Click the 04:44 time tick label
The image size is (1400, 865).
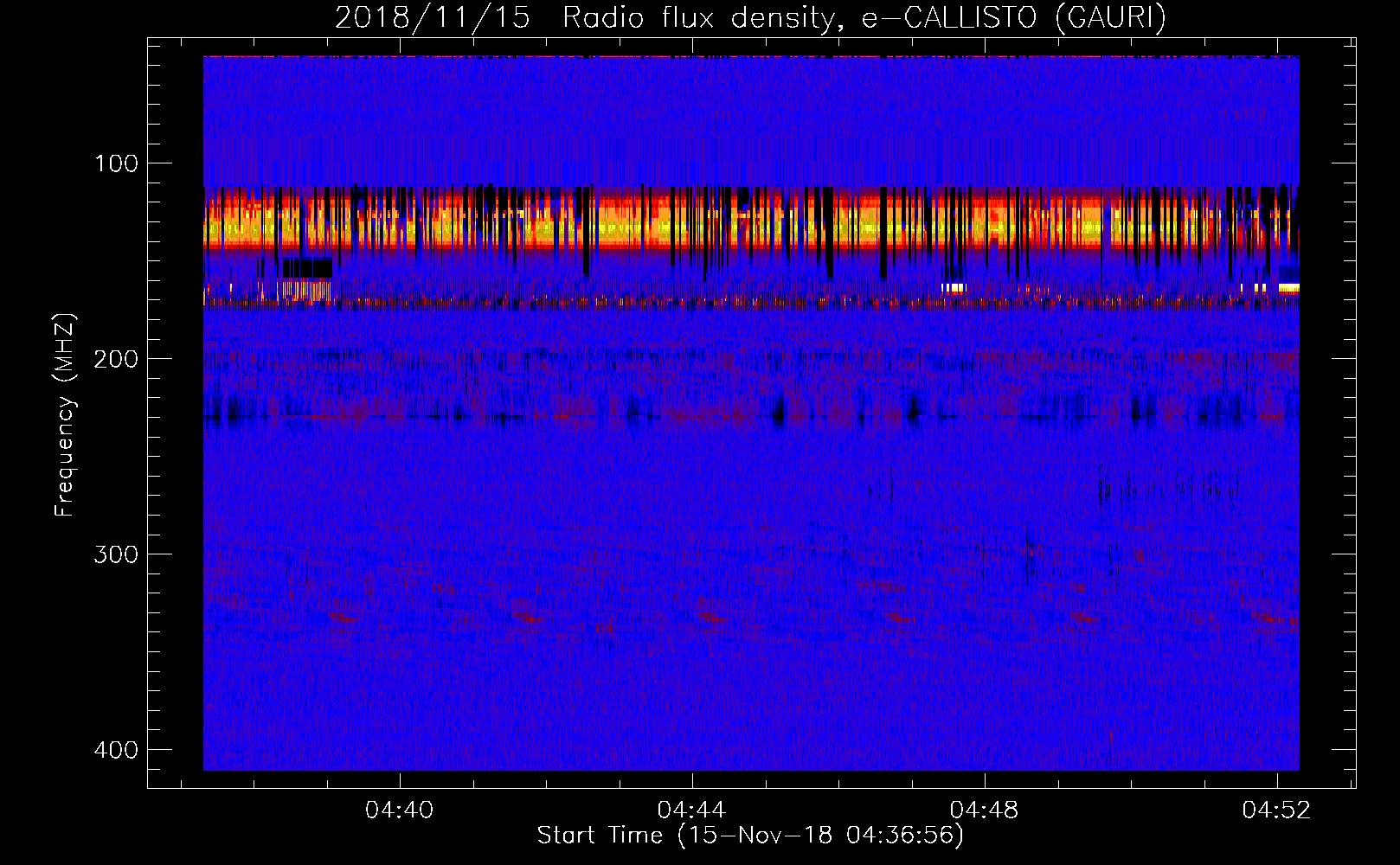click(x=691, y=811)
